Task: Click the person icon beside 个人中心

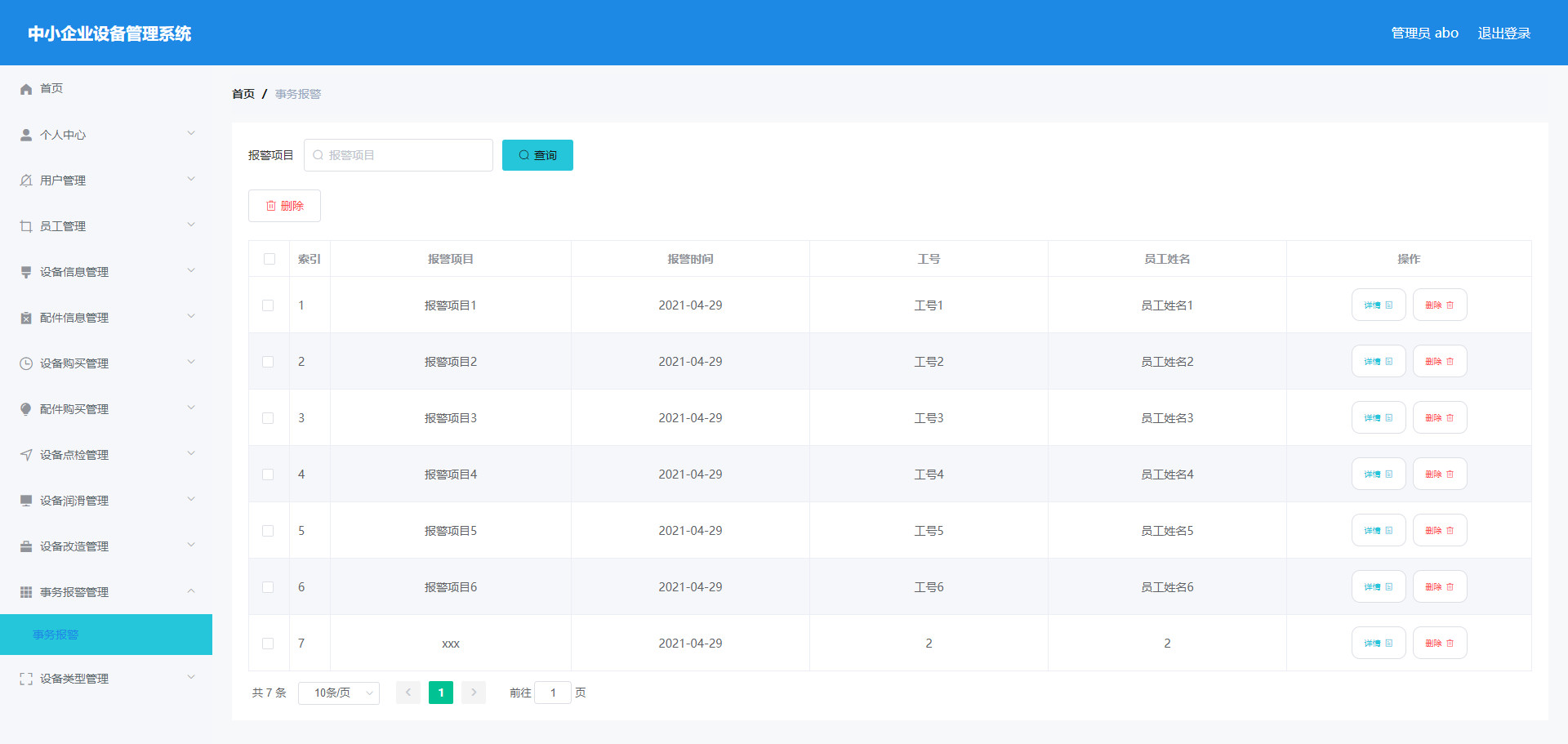Action: (26, 135)
